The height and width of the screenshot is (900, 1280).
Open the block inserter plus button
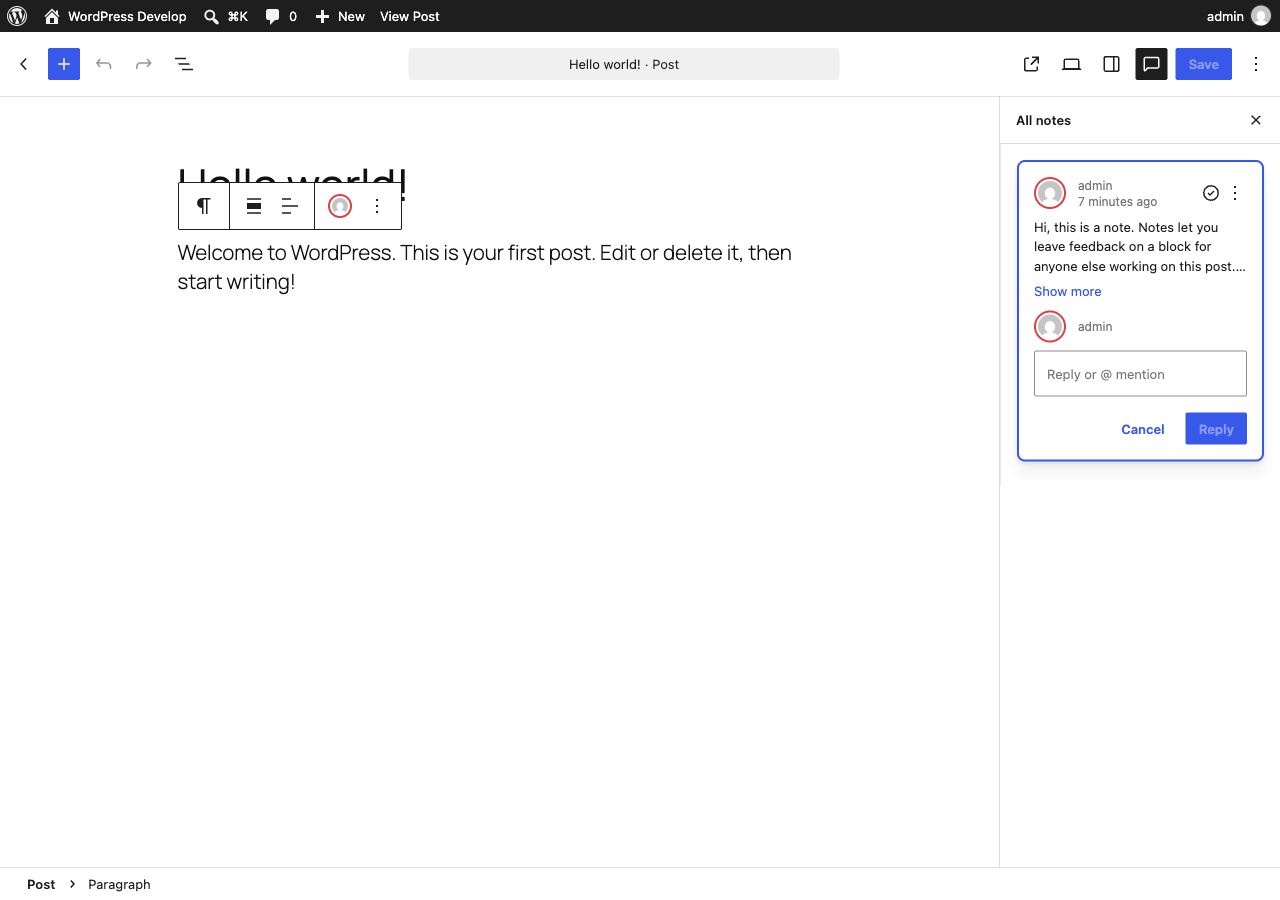point(64,64)
